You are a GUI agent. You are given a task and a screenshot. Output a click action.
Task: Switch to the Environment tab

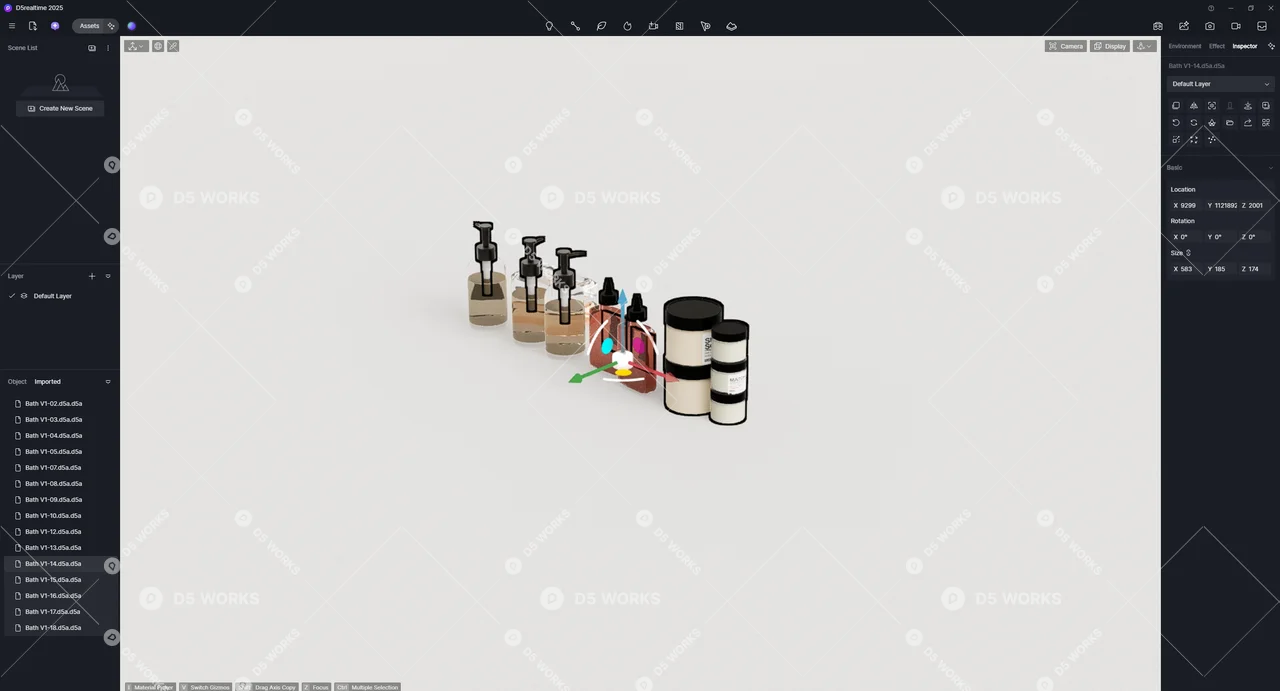click(x=1184, y=46)
